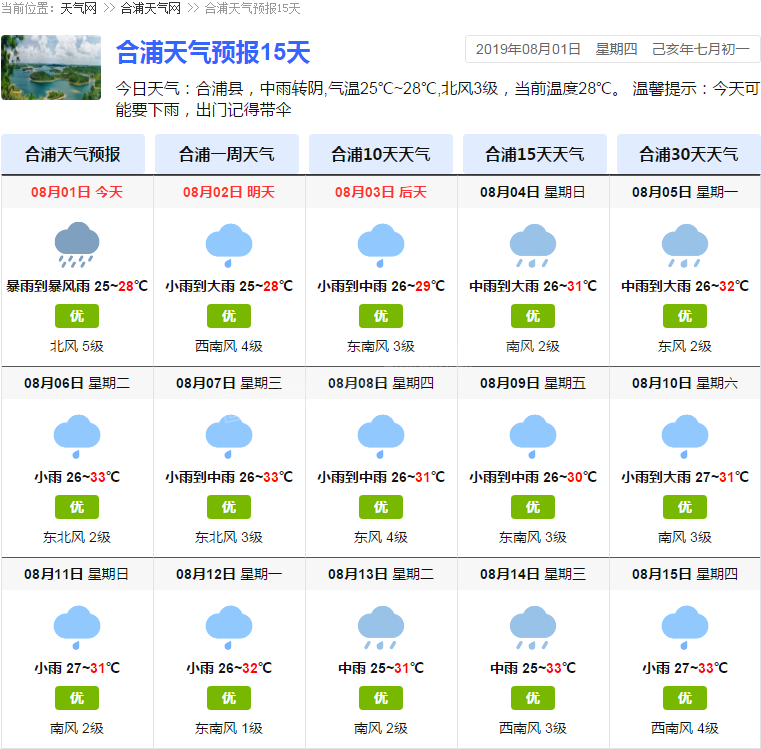
Task: Click the lake scenery thumbnail image
Action: pos(51,68)
